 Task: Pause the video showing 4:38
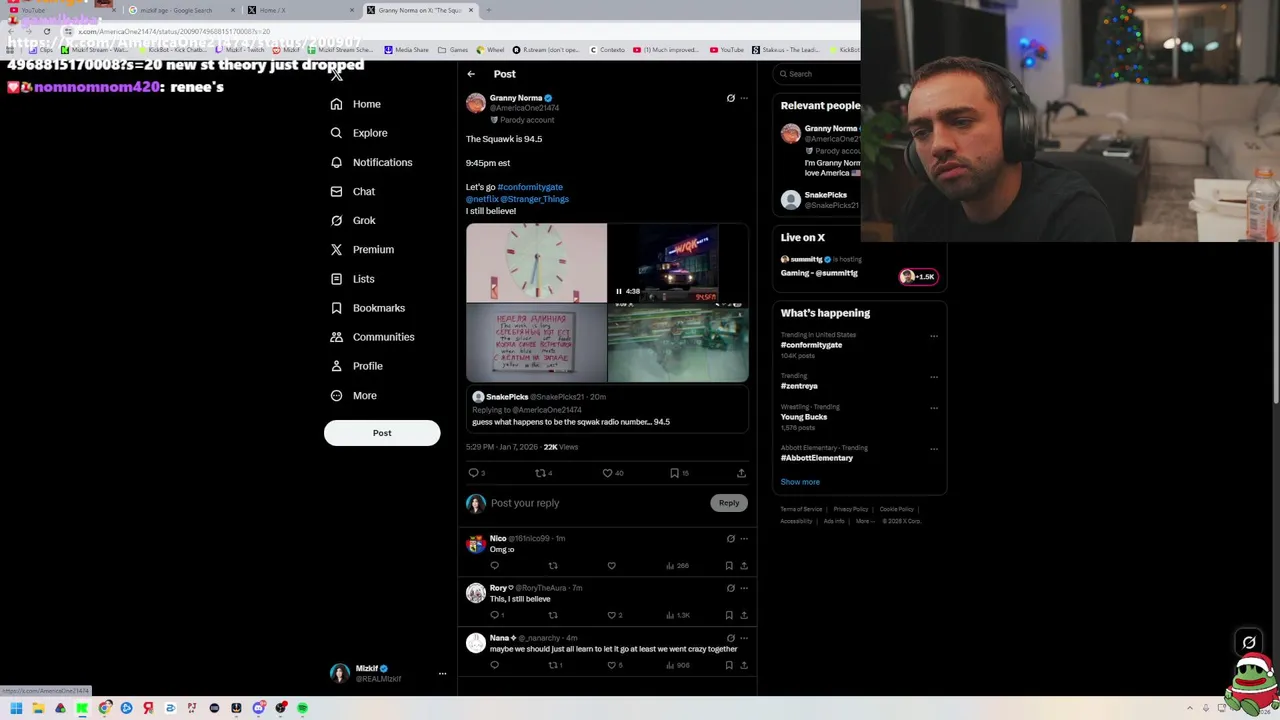pos(619,291)
